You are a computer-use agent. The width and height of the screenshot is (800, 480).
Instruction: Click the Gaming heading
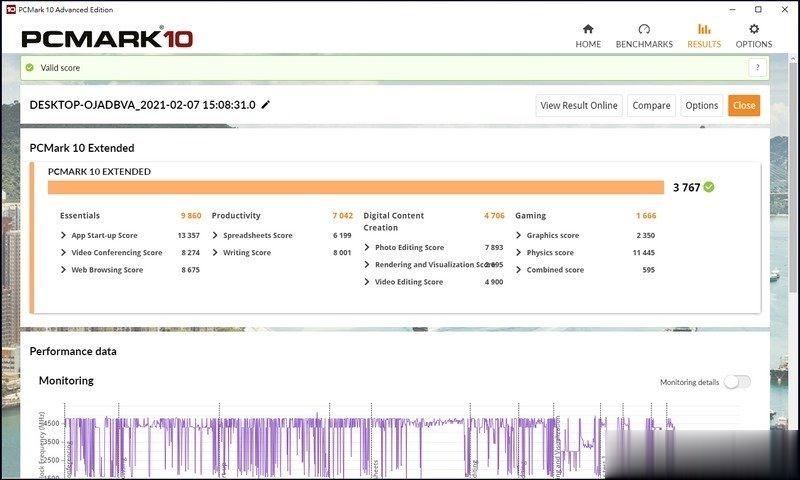530,216
